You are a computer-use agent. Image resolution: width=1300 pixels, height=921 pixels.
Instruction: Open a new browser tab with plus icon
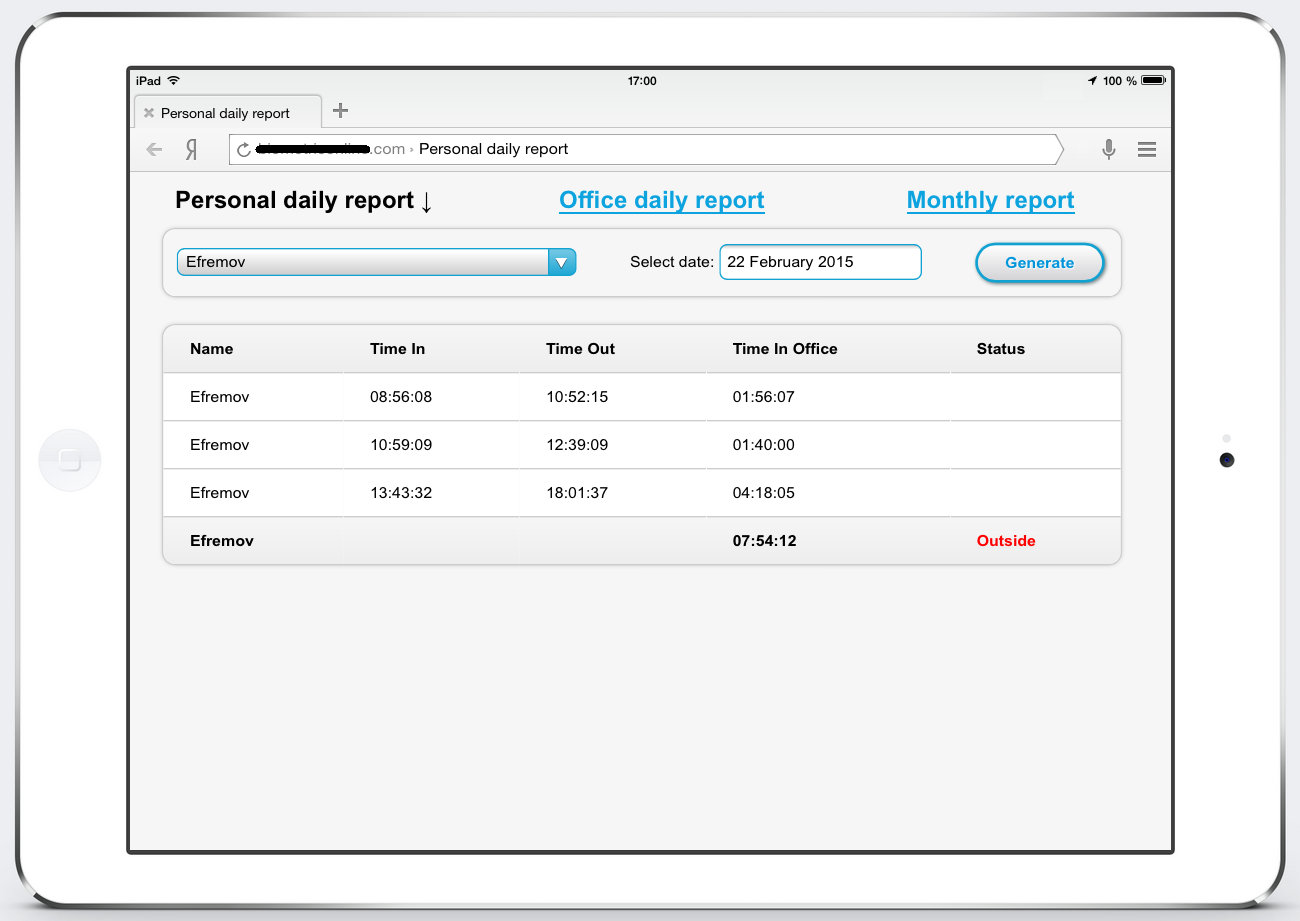[340, 110]
